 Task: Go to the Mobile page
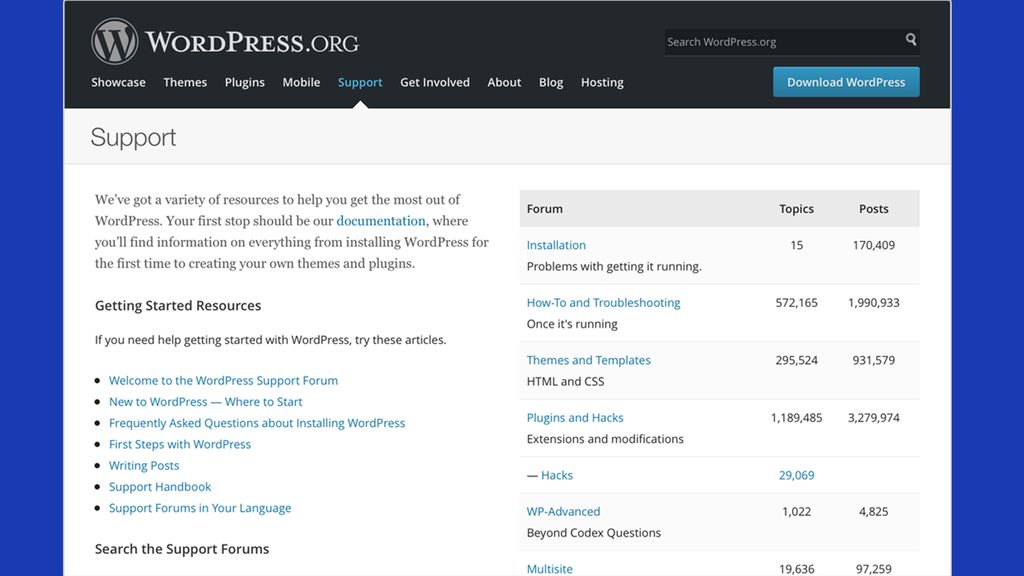point(301,82)
